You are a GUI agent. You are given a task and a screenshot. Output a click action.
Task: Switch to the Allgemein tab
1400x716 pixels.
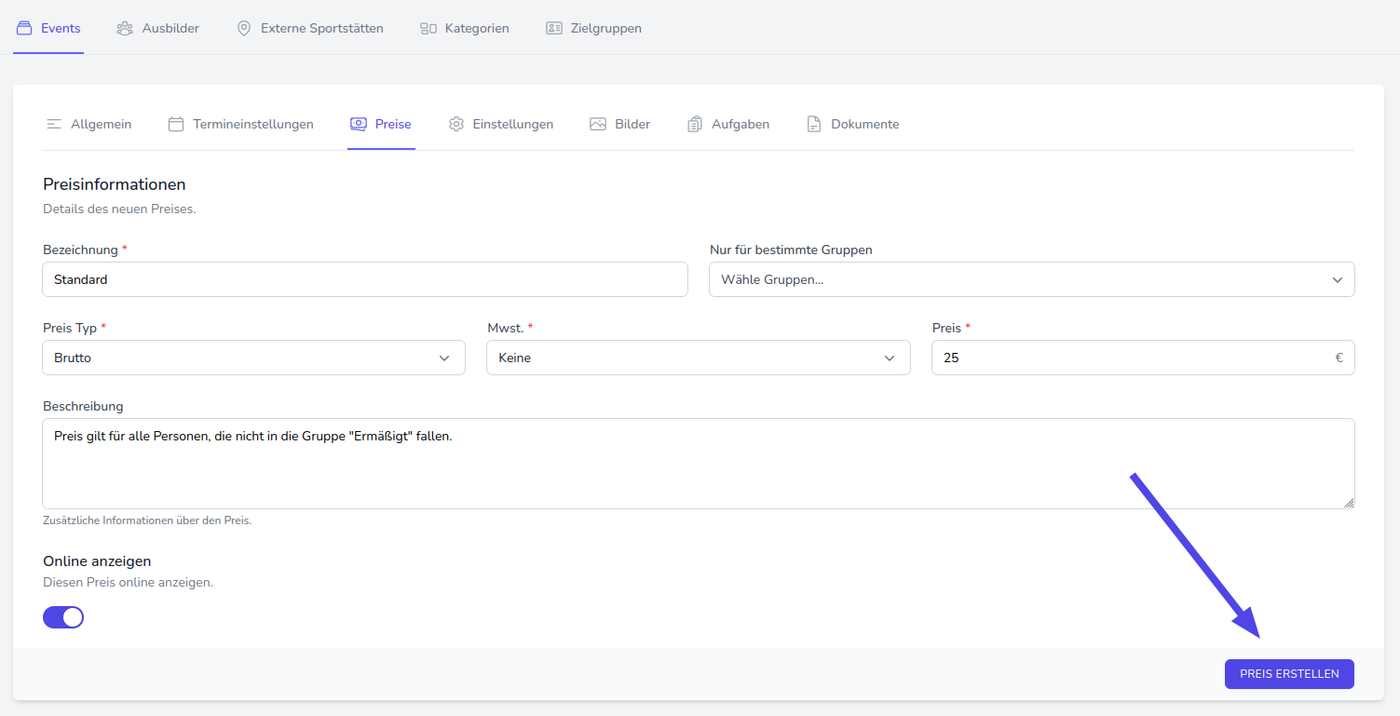pyautogui.click(x=100, y=124)
